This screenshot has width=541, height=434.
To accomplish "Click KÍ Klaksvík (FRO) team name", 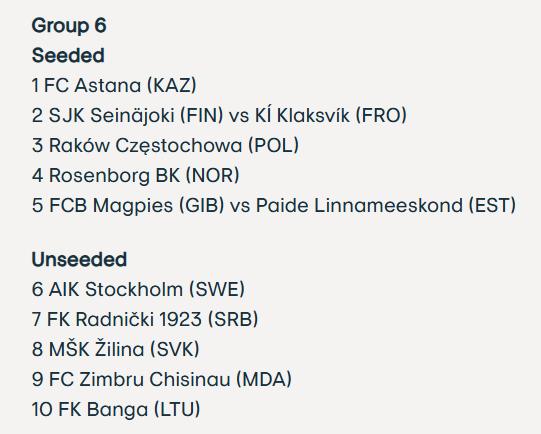I will (331, 115).
